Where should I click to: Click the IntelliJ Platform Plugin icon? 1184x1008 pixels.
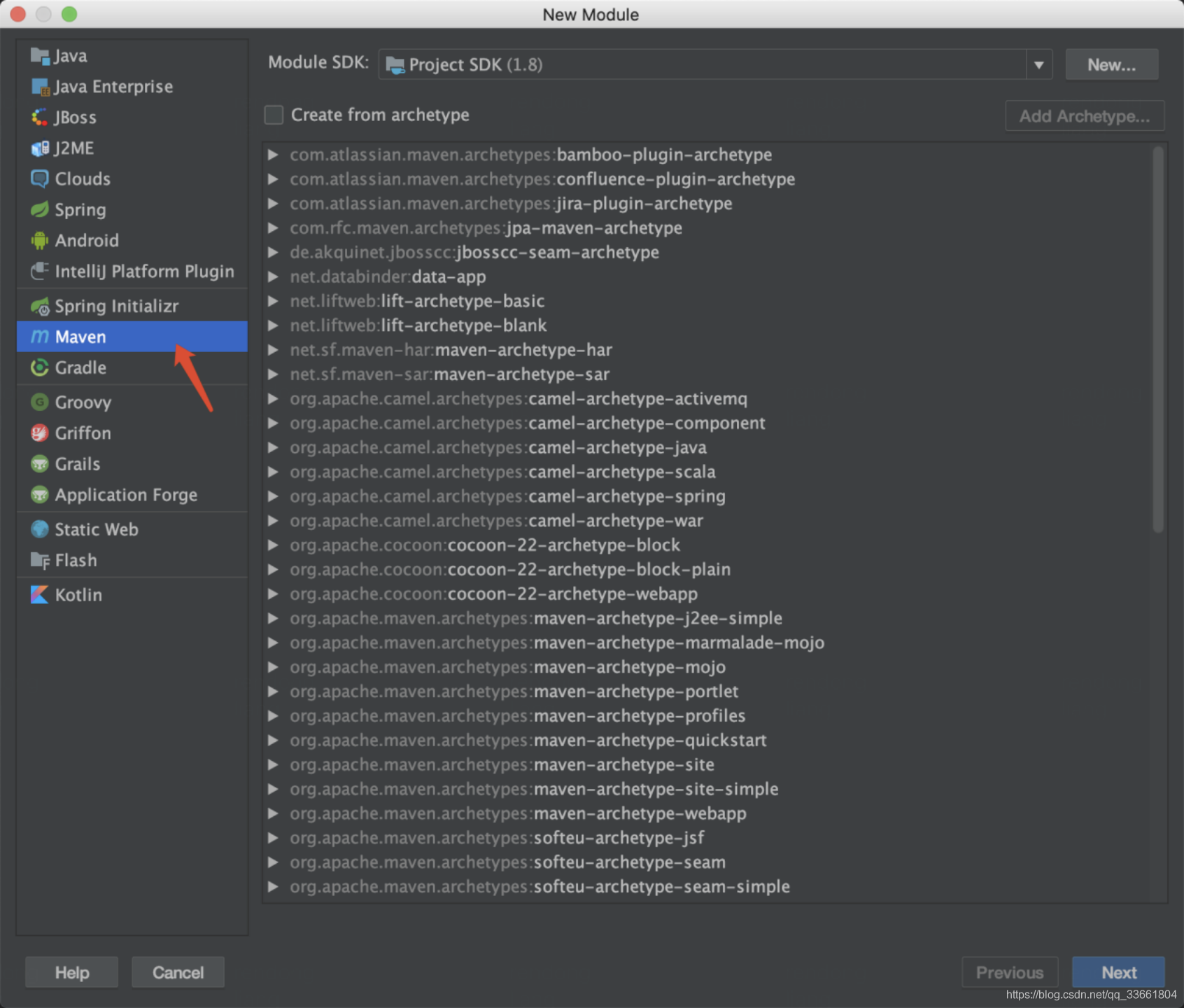pyautogui.click(x=40, y=272)
